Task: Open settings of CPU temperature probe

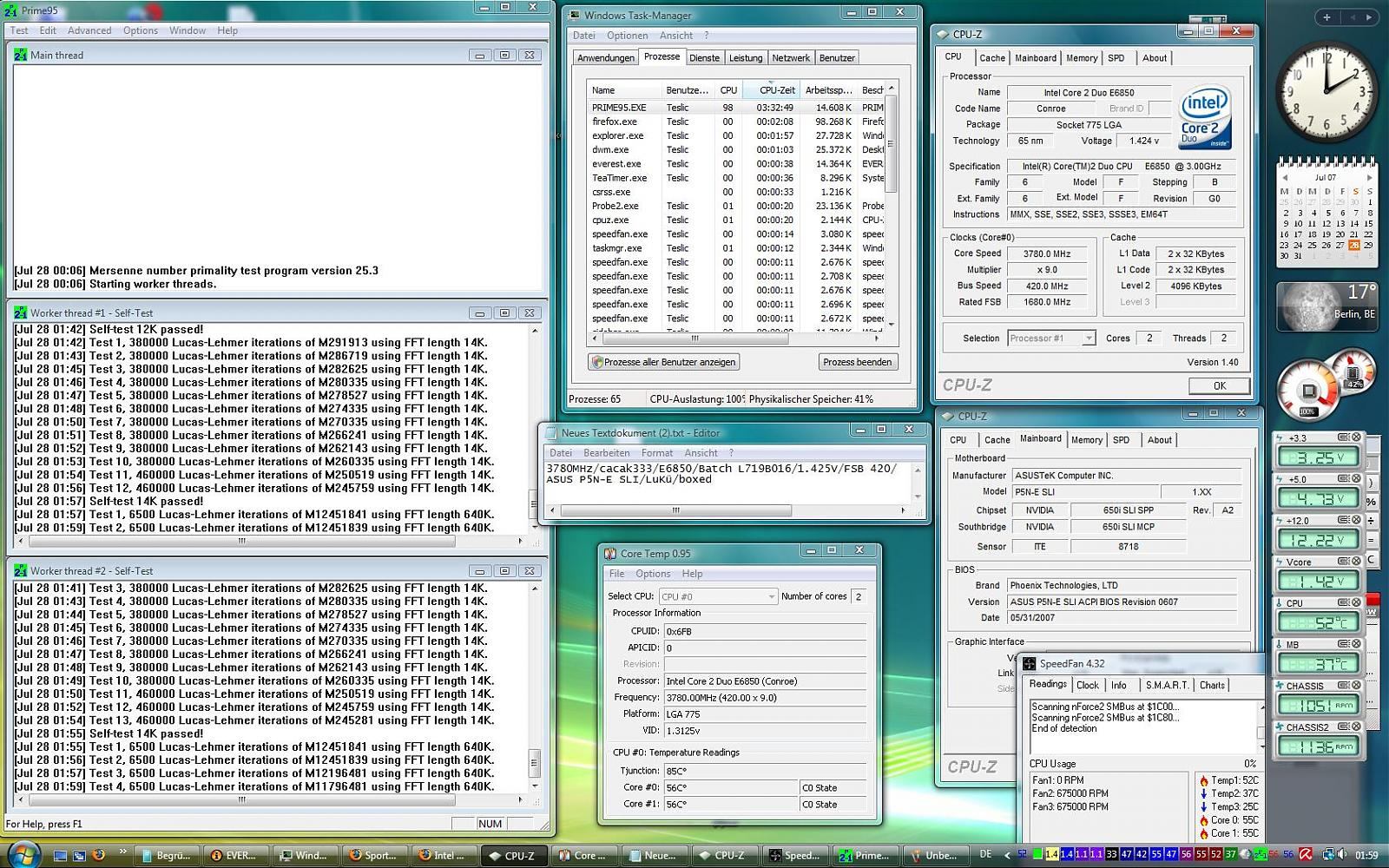Action: [x=1344, y=602]
